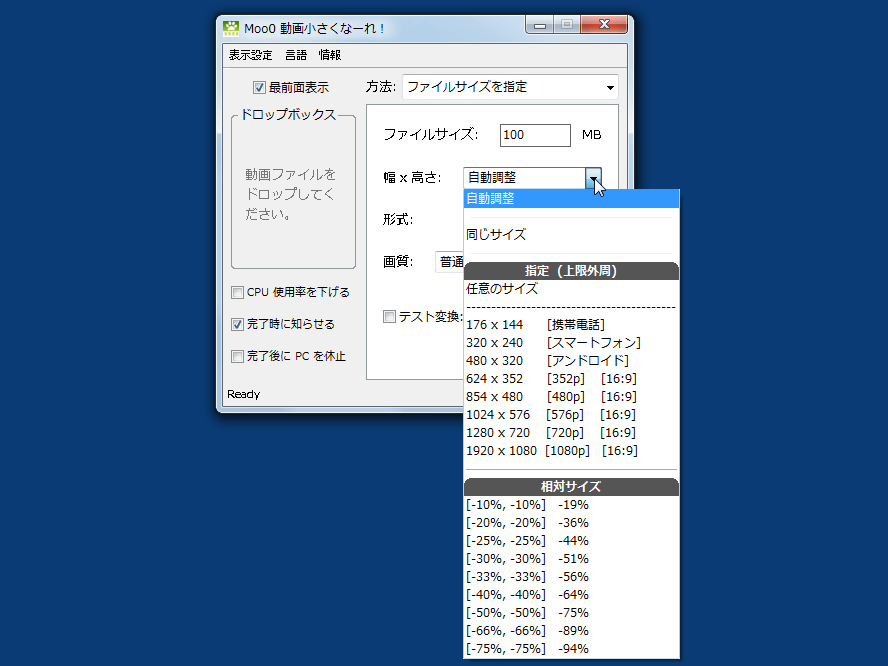
Task: Choose 320 x 240 [スマートフォン] size
Action: (x=571, y=343)
